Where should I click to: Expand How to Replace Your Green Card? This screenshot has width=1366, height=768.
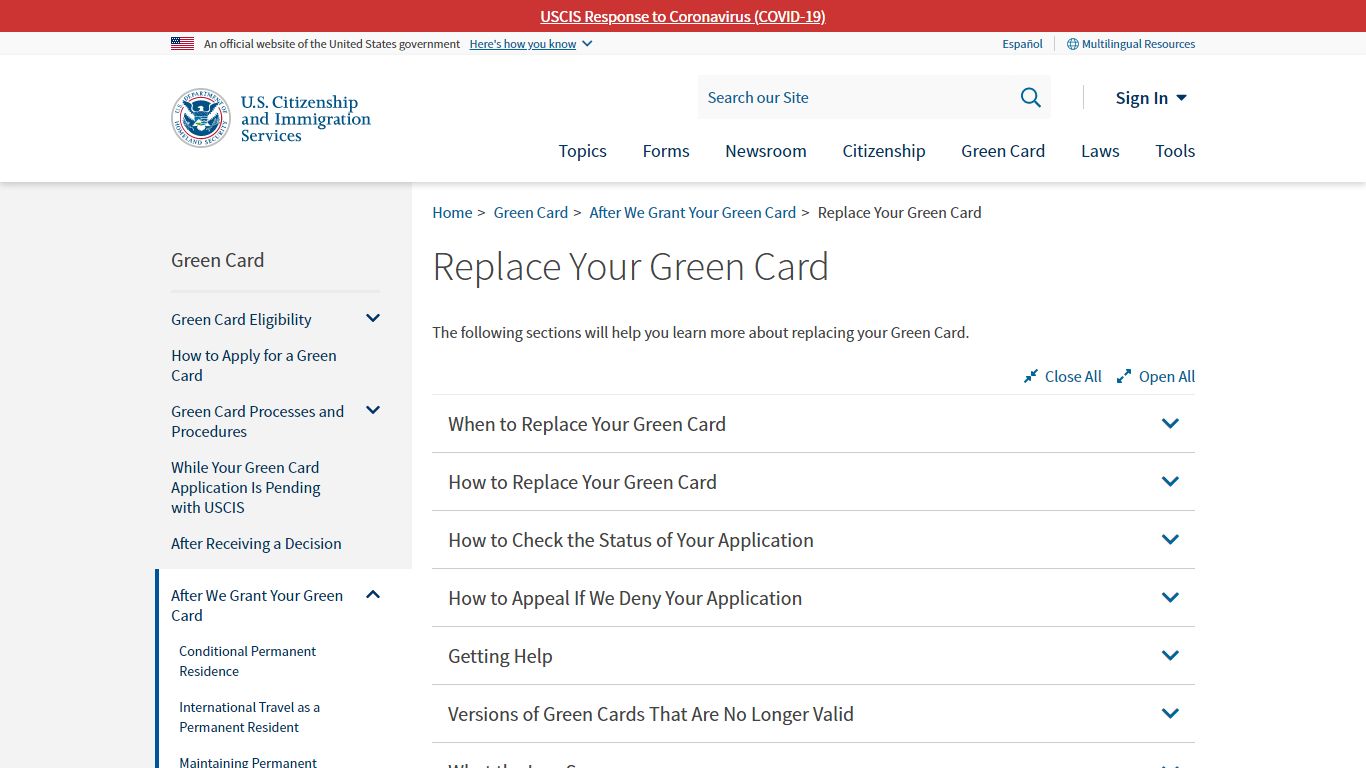[x=813, y=482]
